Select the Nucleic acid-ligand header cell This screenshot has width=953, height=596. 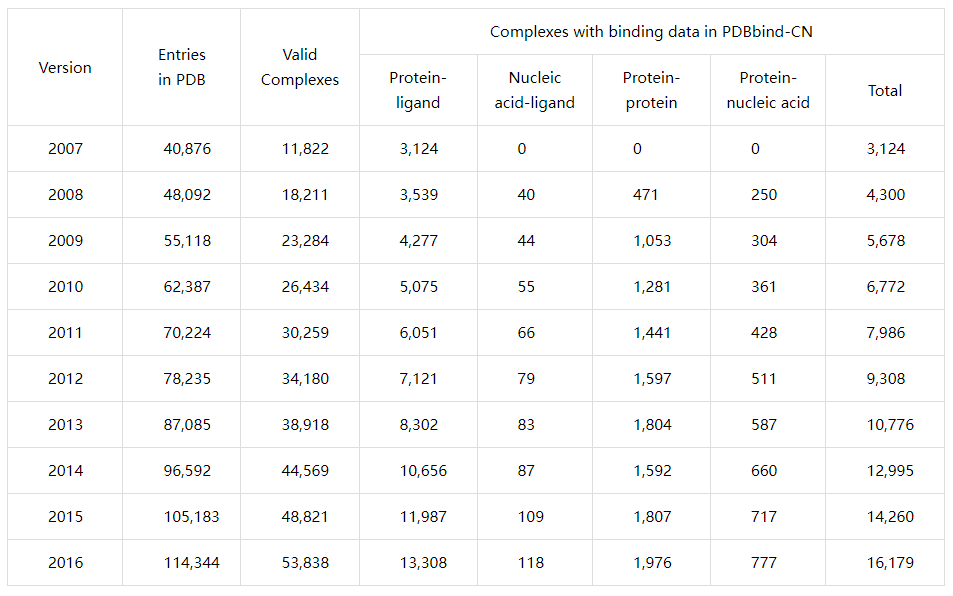(x=535, y=90)
